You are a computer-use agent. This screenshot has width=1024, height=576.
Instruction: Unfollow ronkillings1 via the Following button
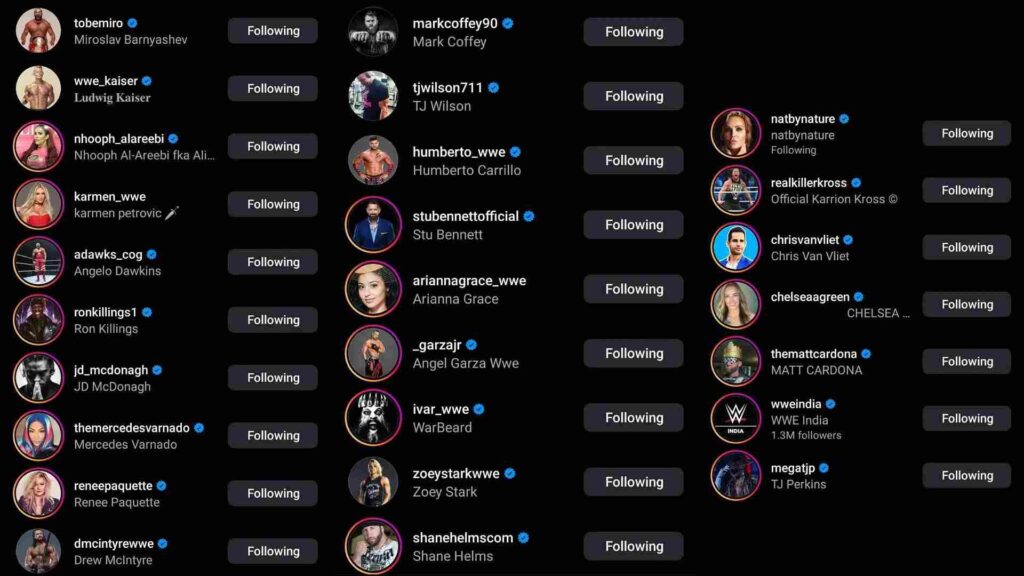coord(273,320)
